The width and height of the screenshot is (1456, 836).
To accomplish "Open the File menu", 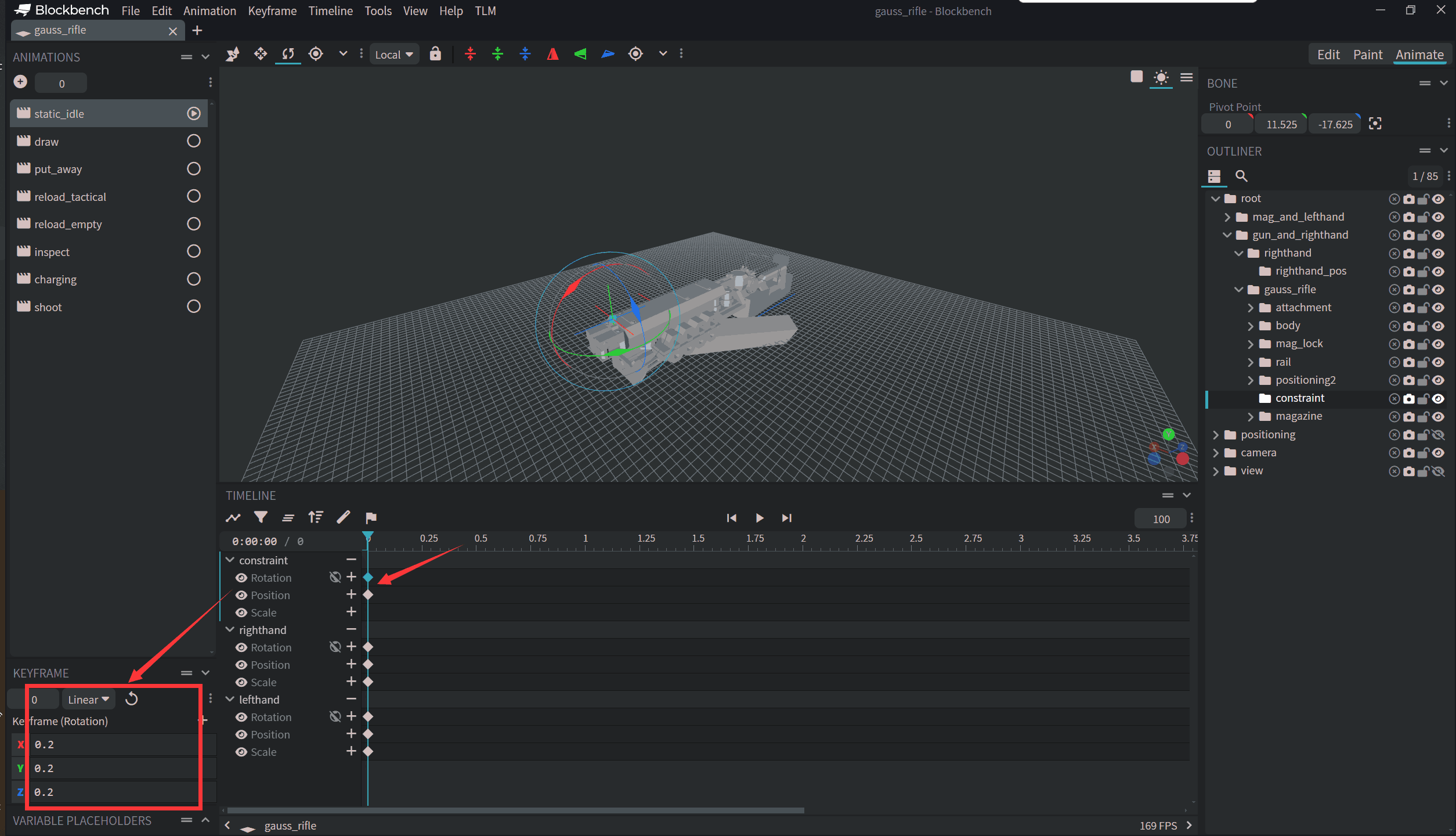I will point(131,10).
